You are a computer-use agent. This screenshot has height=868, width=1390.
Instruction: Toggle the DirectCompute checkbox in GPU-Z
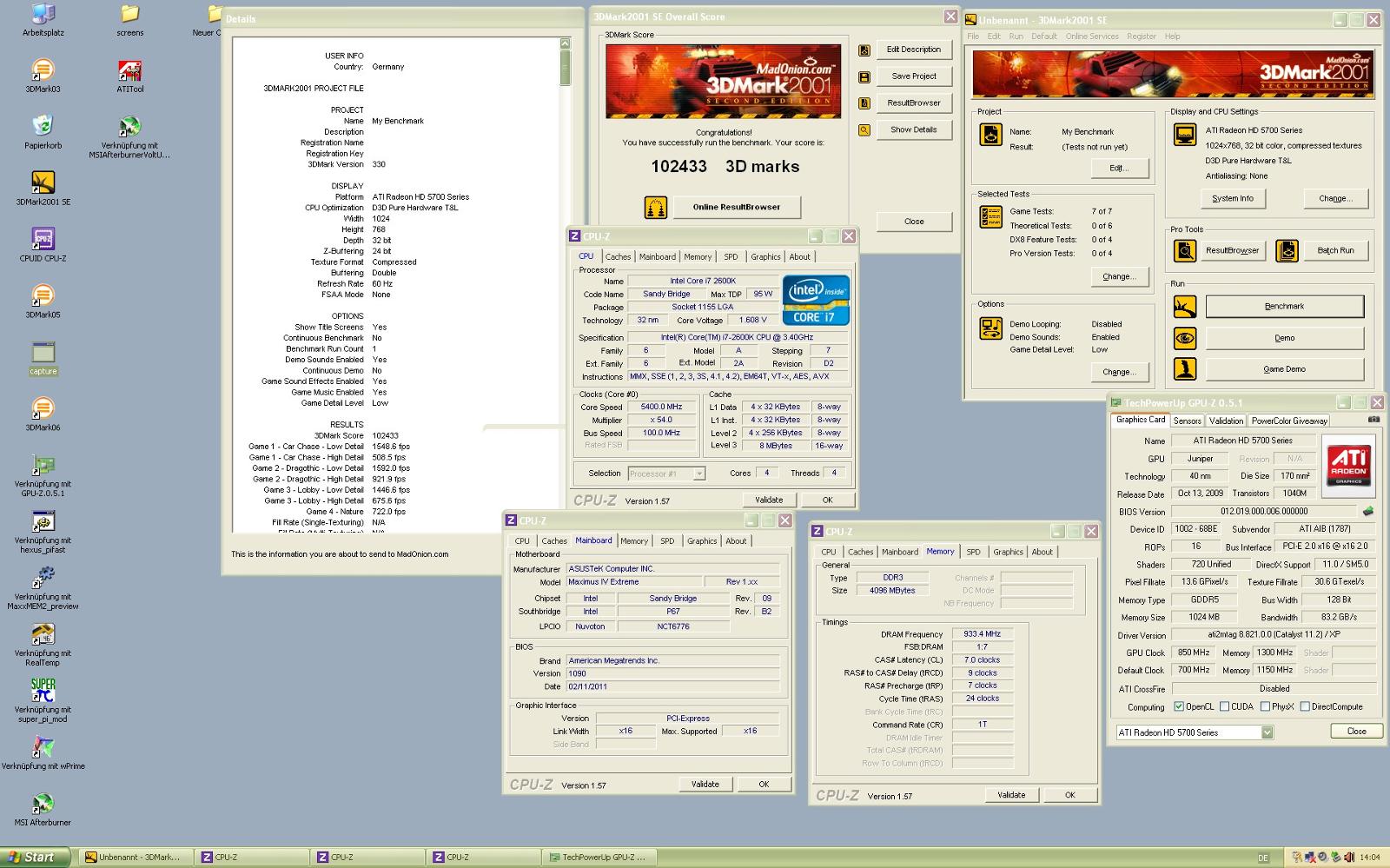point(1304,706)
